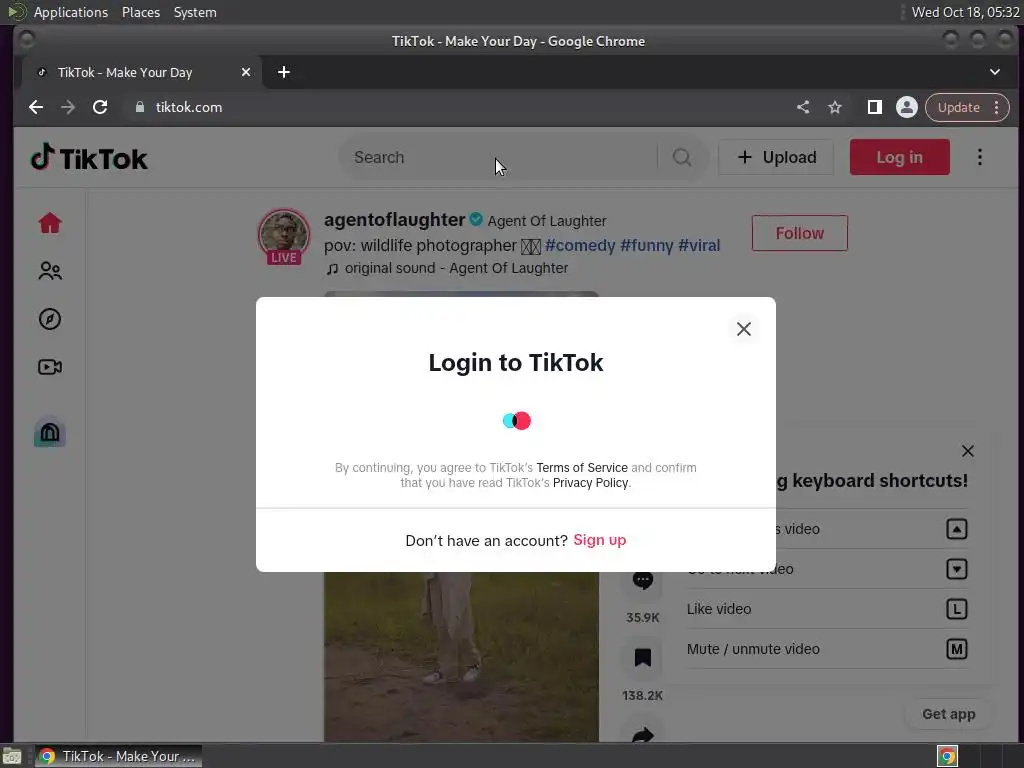
Task: Click the tiktok.com address bar
Action: pyautogui.click(x=457, y=107)
